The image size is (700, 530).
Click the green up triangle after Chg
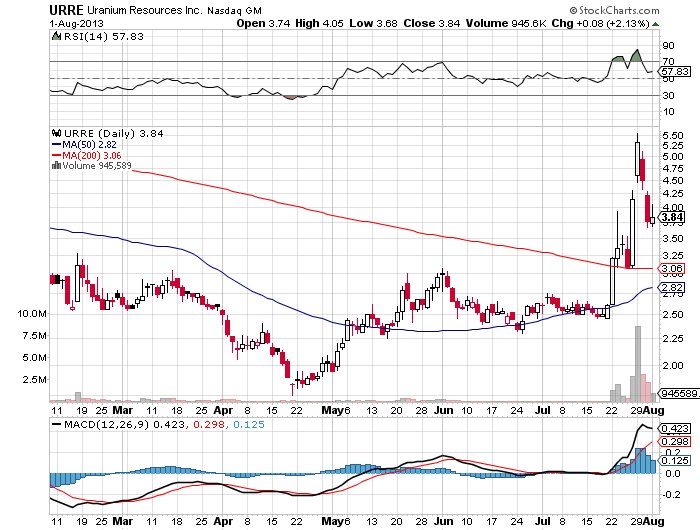coord(655,24)
